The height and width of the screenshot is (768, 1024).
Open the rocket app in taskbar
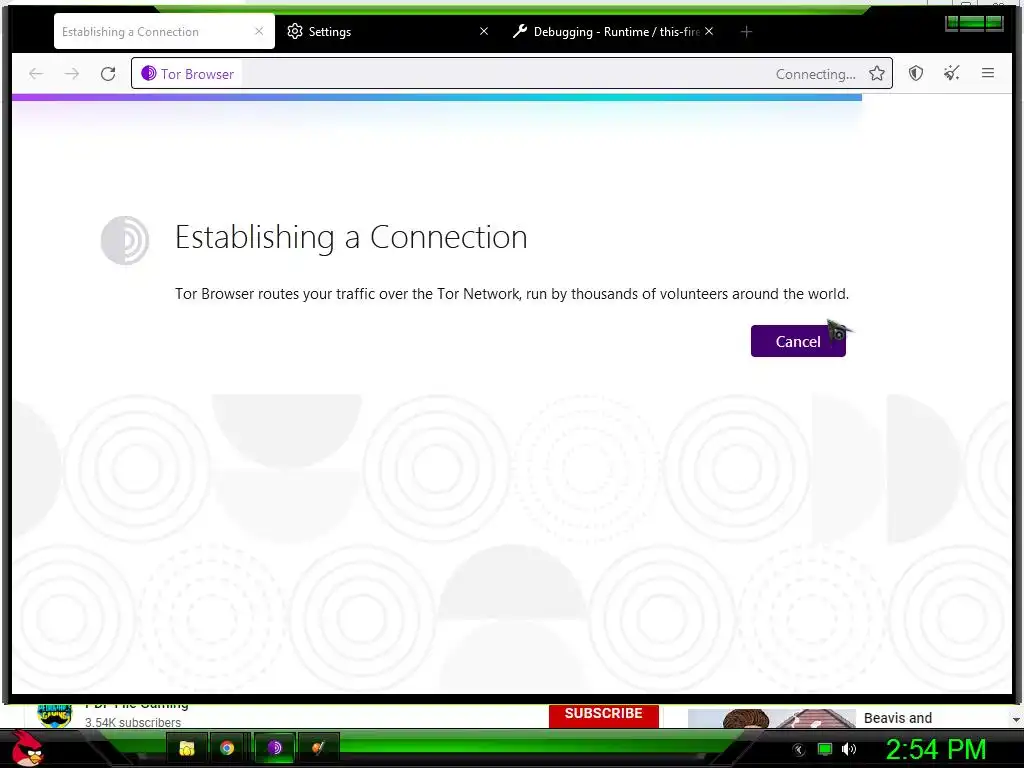318,748
